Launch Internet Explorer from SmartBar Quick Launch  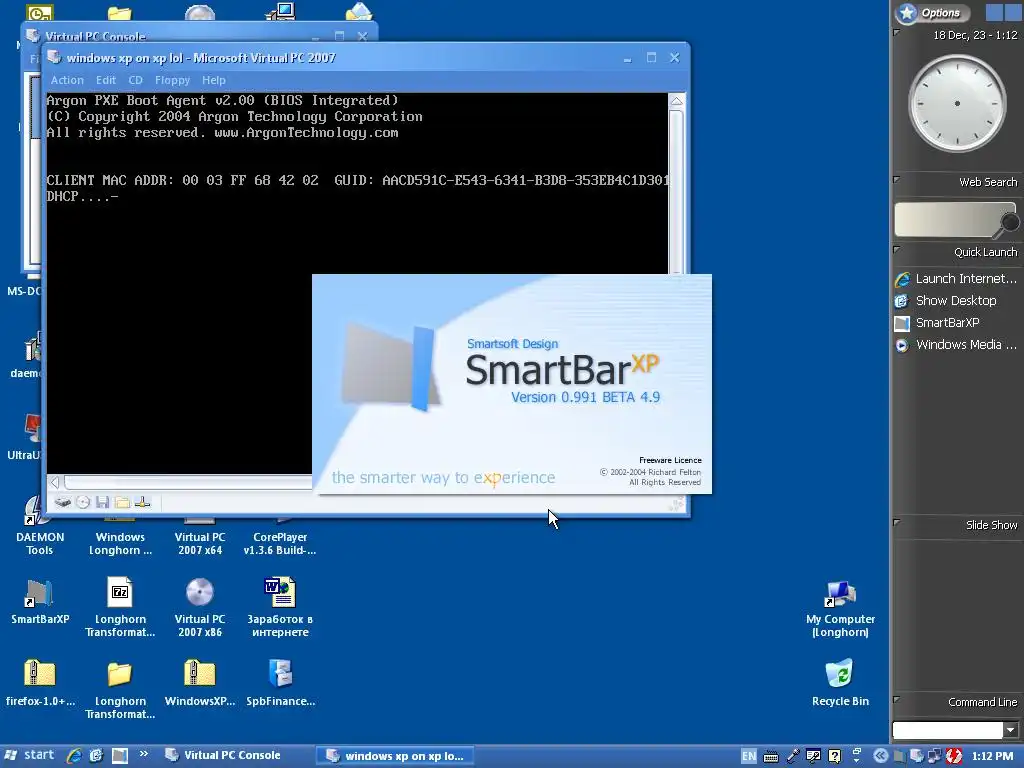[x=956, y=279]
